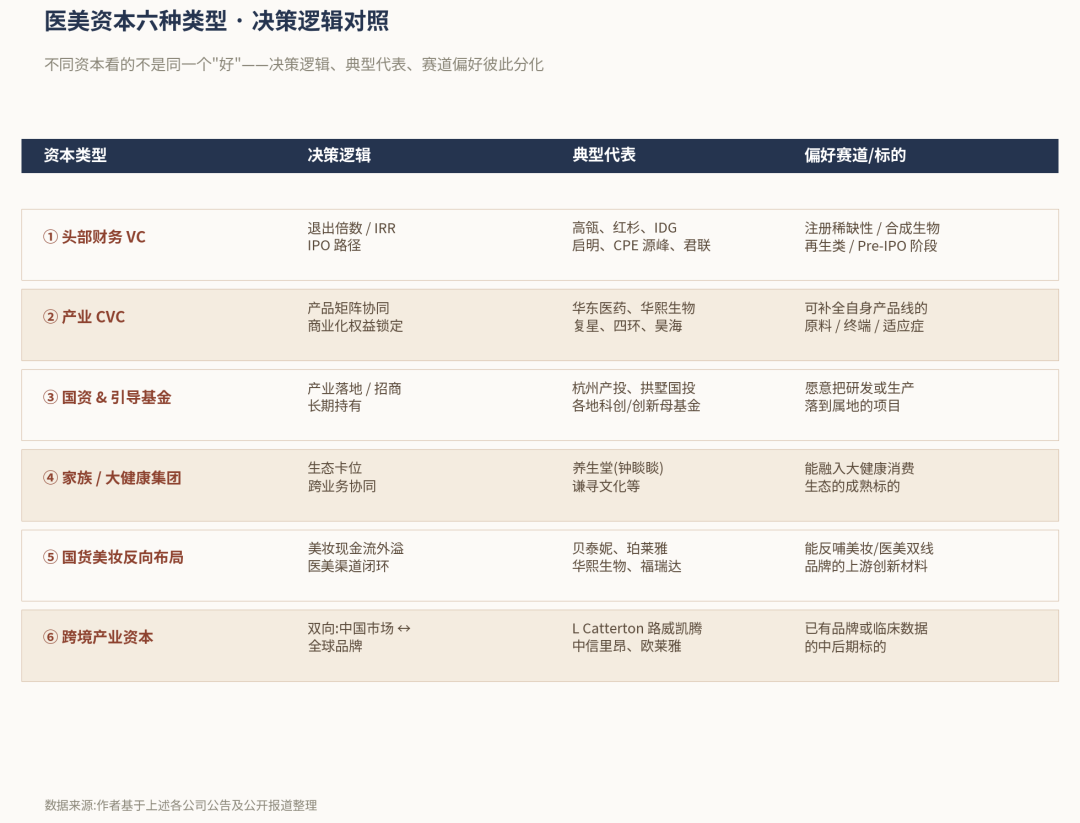This screenshot has height=823, width=1080.
Task: Click the cell 养生堂(钟睒睒) 谦寻文化等
Action: click(x=617, y=477)
